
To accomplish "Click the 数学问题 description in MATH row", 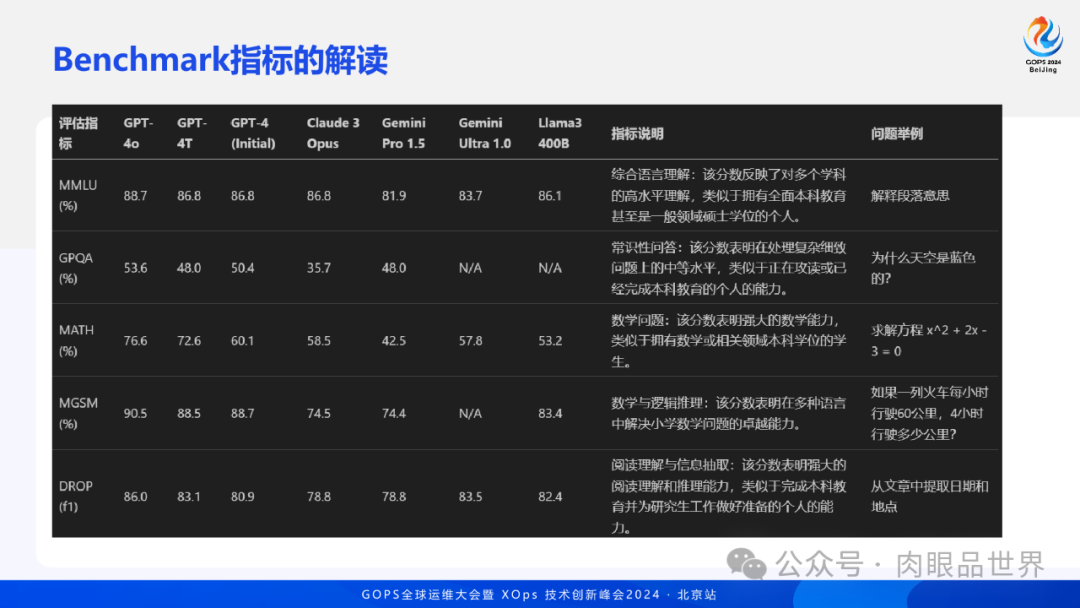I will 729,341.
